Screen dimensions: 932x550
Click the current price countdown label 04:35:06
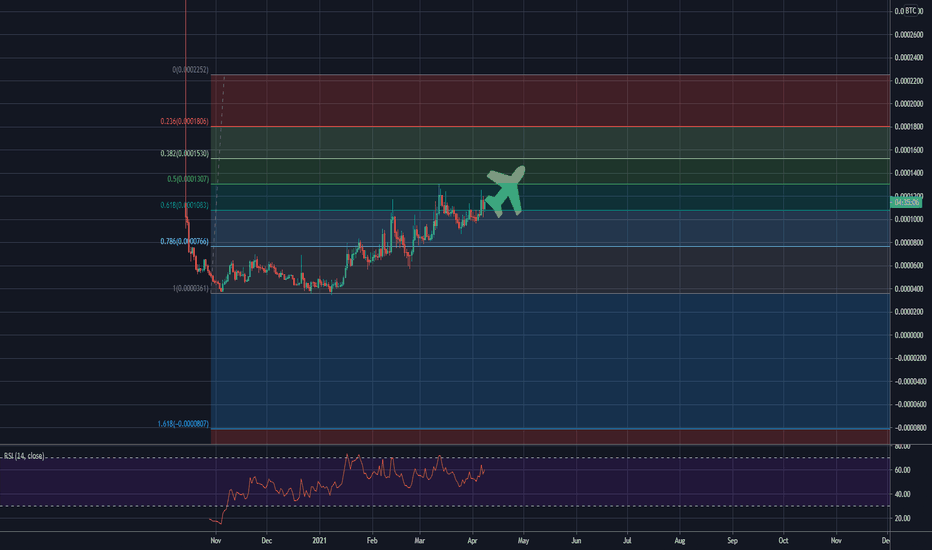(x=907, y=202)
